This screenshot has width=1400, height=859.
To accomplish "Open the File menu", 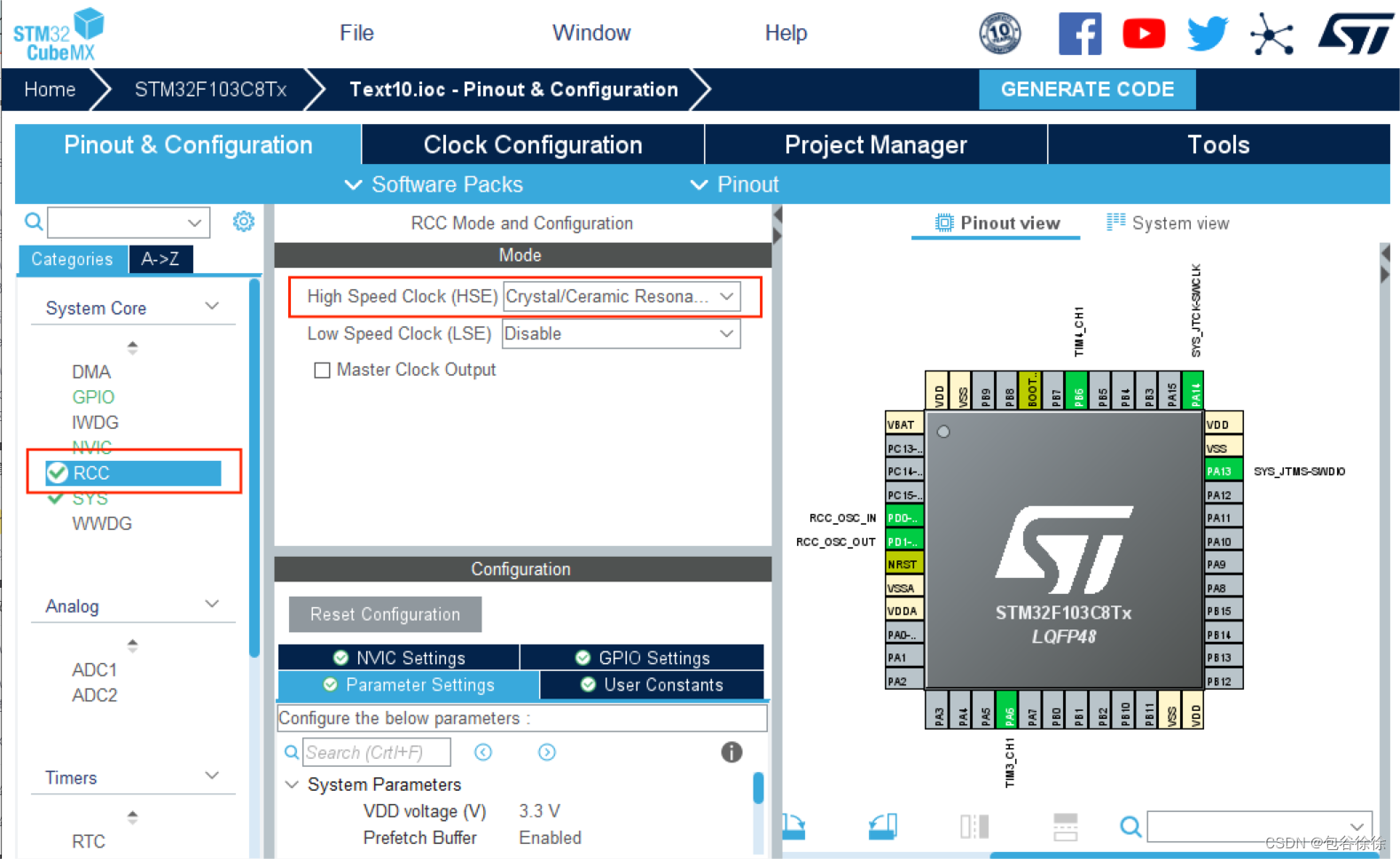I will pos(356,33).
